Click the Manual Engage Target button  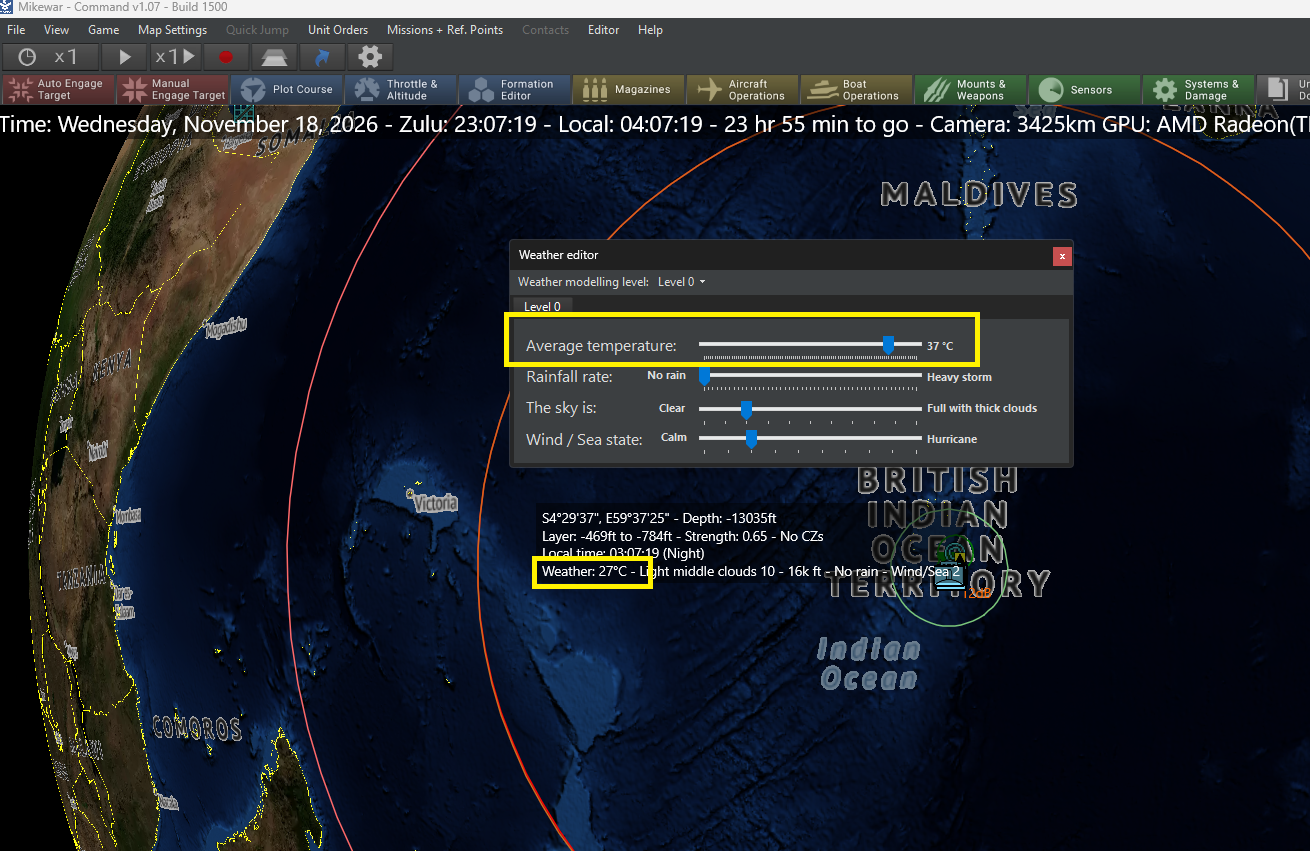click(x=173, y=90)
